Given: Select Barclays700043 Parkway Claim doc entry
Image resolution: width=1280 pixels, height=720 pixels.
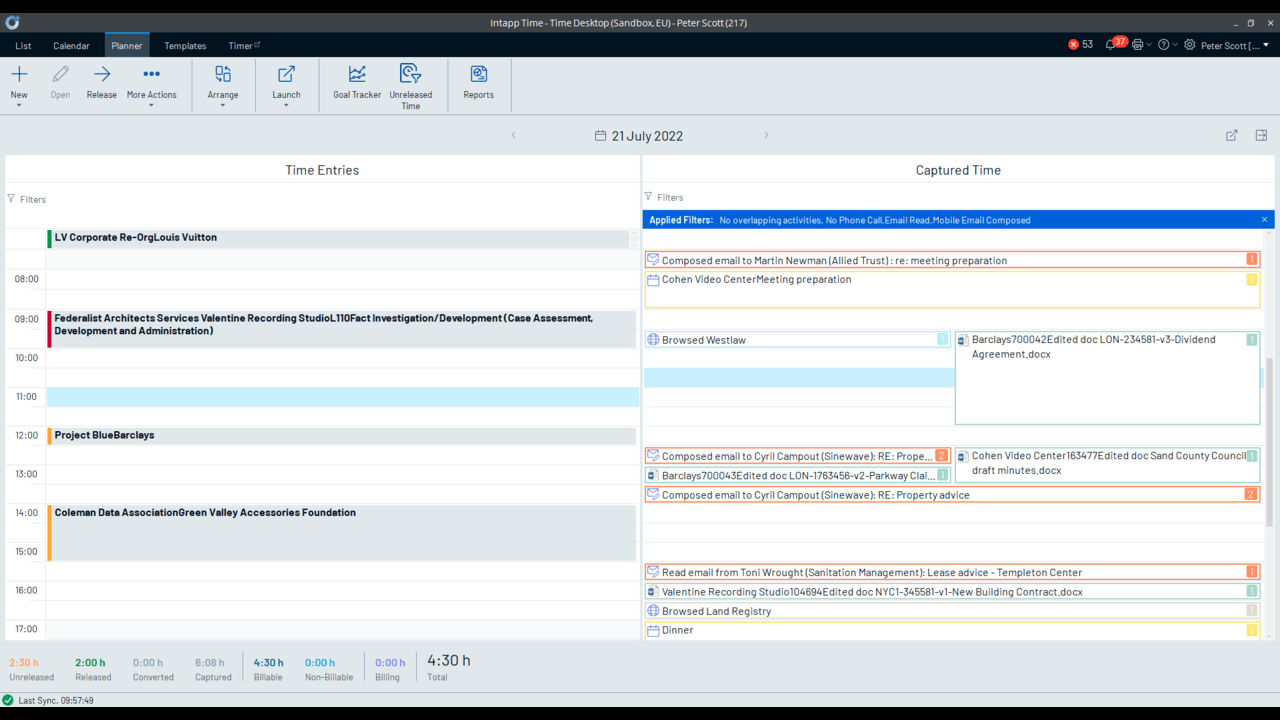Looking at the screenshot, I should tap(797, 476).
